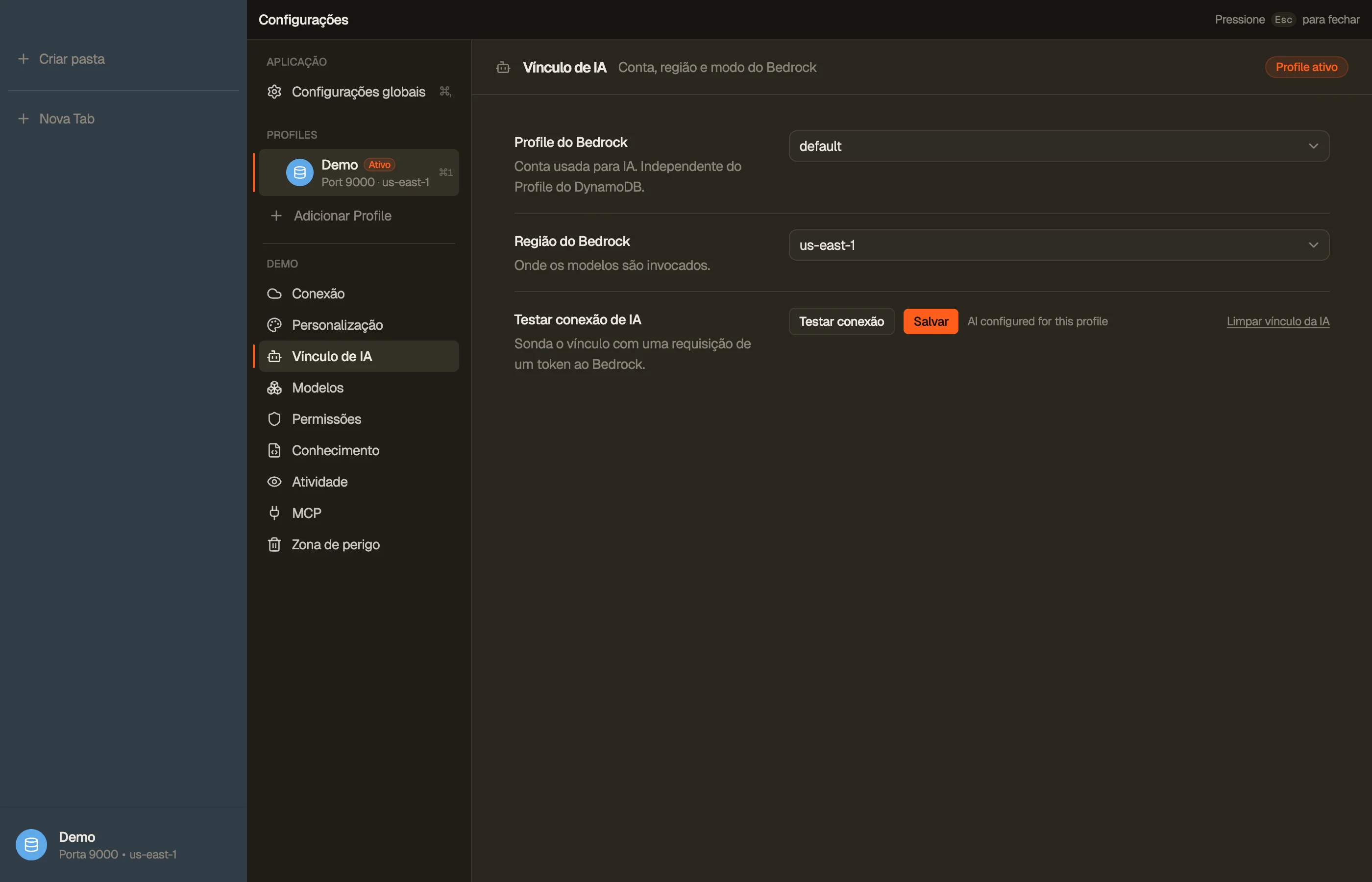Viewport: 1372px width, 882px height.
Task: Click Nova Tab in left panel
Action: [x=67, y=119]
